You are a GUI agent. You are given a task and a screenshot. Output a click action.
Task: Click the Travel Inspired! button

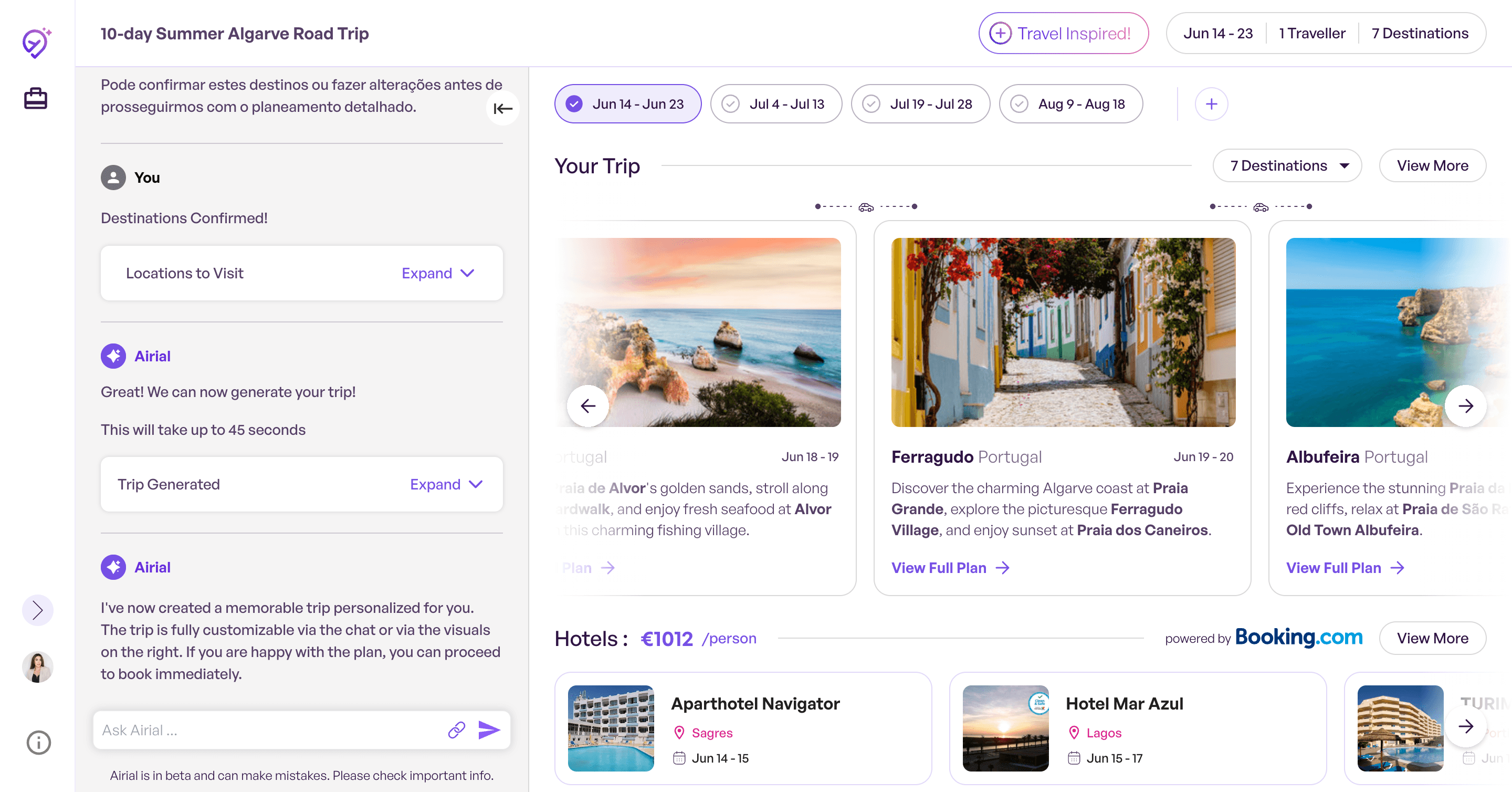tap(1063, 34)
